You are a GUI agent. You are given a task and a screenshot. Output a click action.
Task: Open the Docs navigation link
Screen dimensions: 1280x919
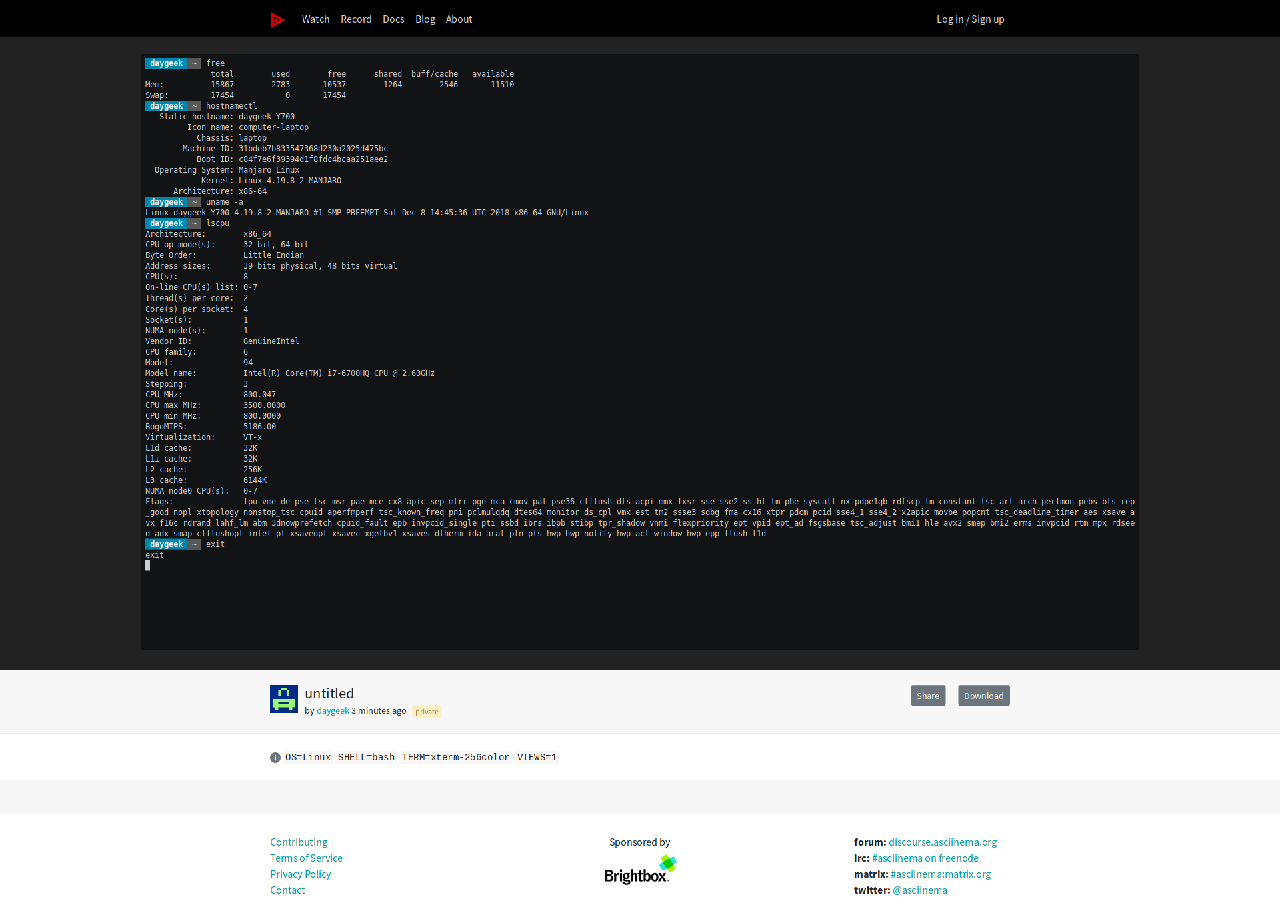[393, 19]
